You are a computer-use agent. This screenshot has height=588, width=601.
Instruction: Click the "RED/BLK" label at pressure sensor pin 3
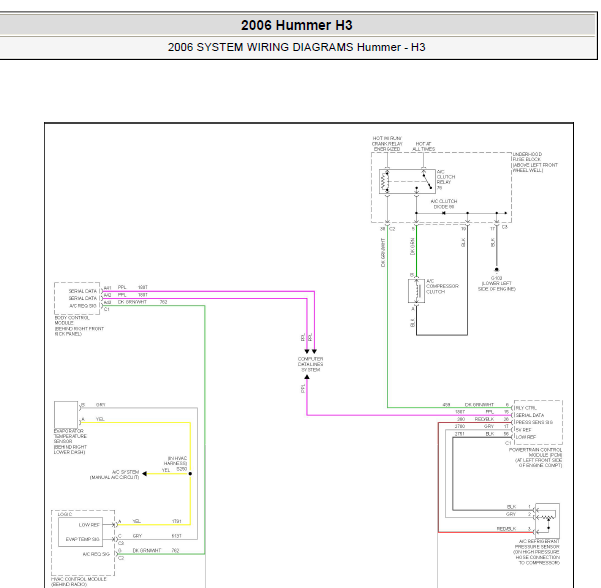pyautogui.click(x=506, y=529)
